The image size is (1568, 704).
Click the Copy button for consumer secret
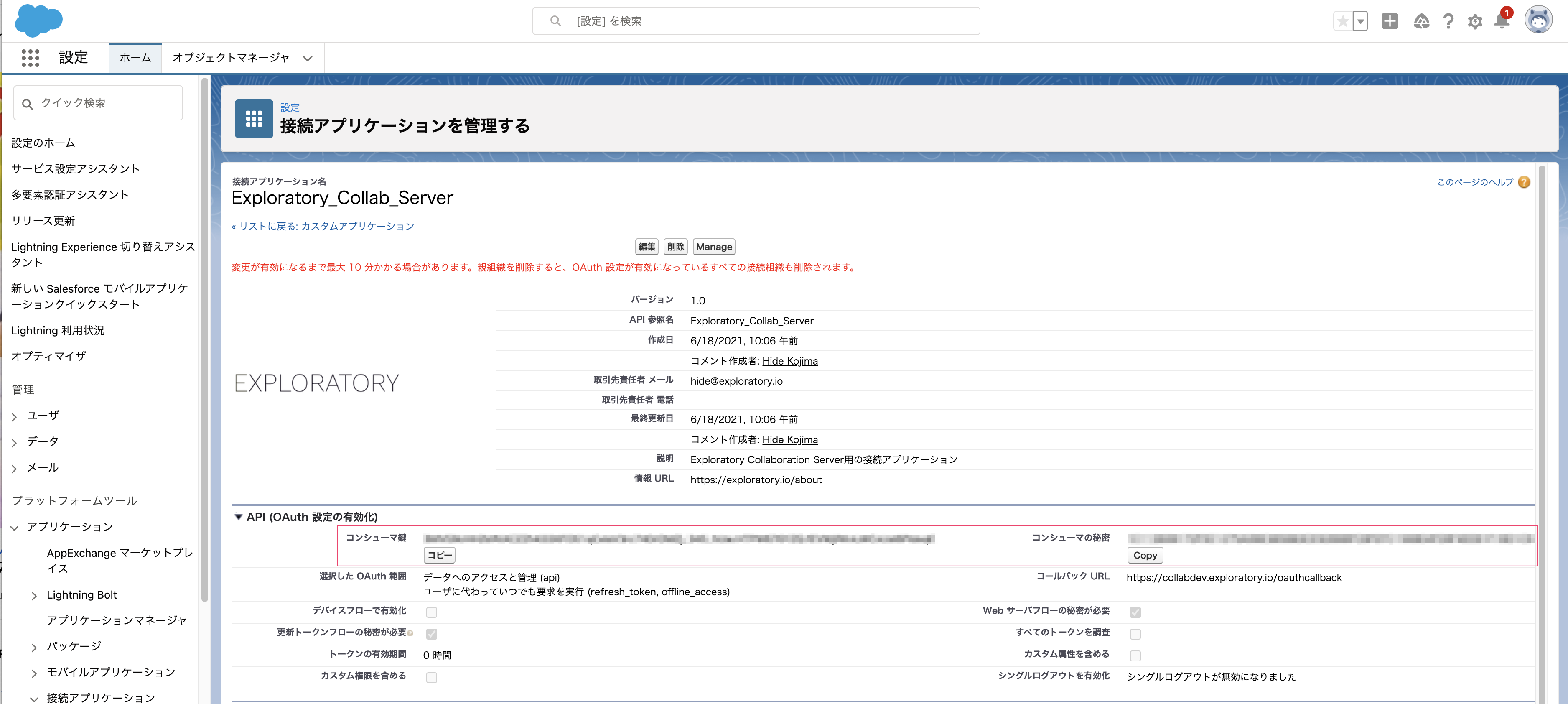(x=1145, y=556)
